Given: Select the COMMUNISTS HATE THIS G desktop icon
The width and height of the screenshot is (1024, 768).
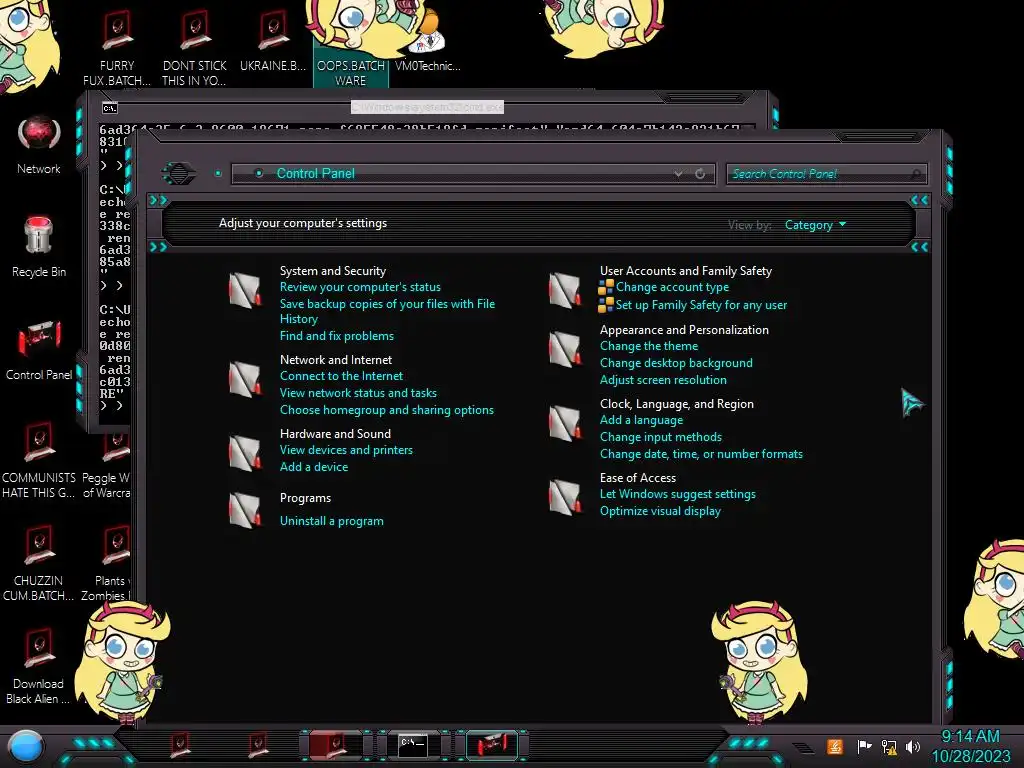Looking at the screenshot, I should coord(39,461).
